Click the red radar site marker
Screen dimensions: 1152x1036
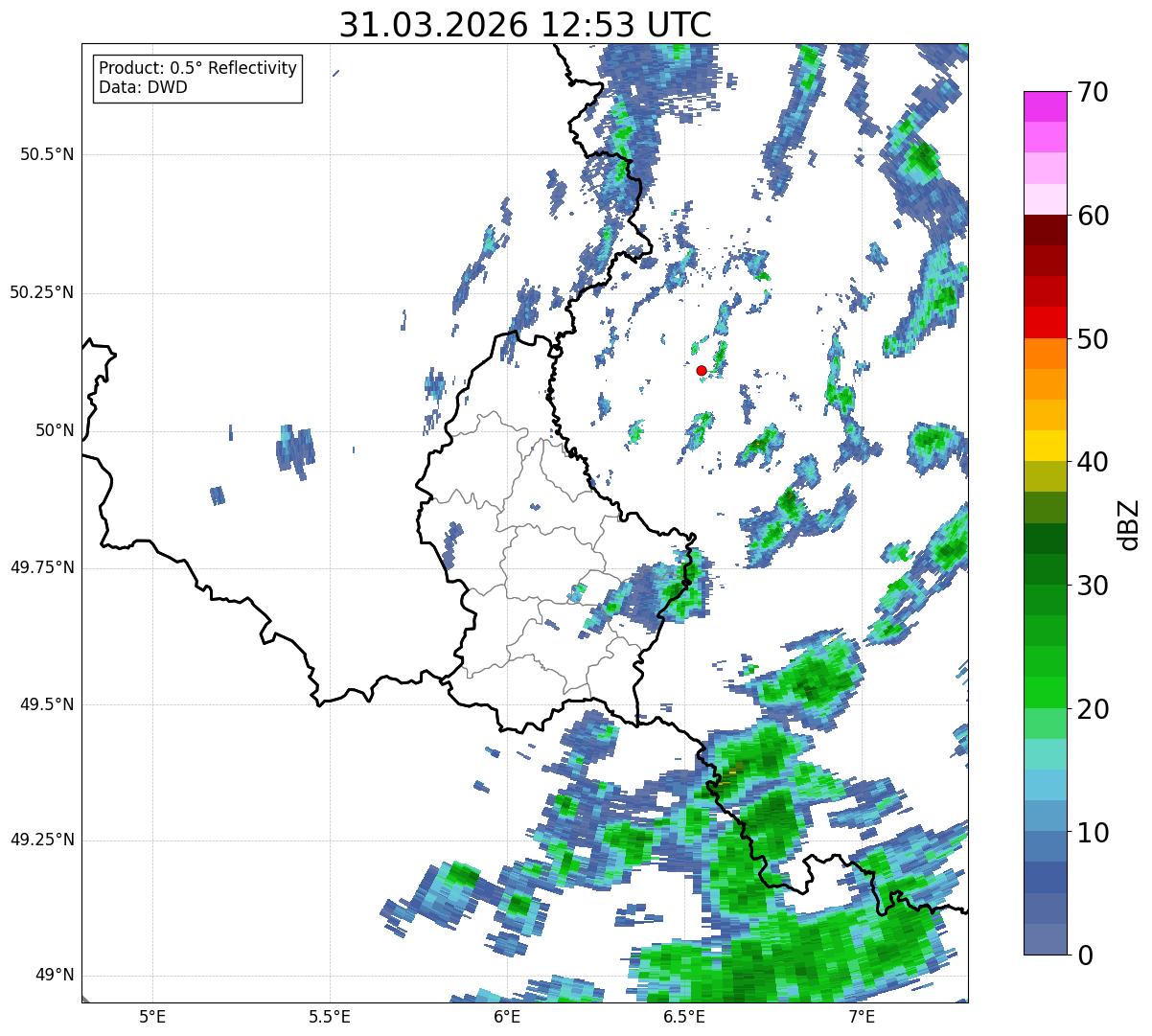(x=702, y=370)
